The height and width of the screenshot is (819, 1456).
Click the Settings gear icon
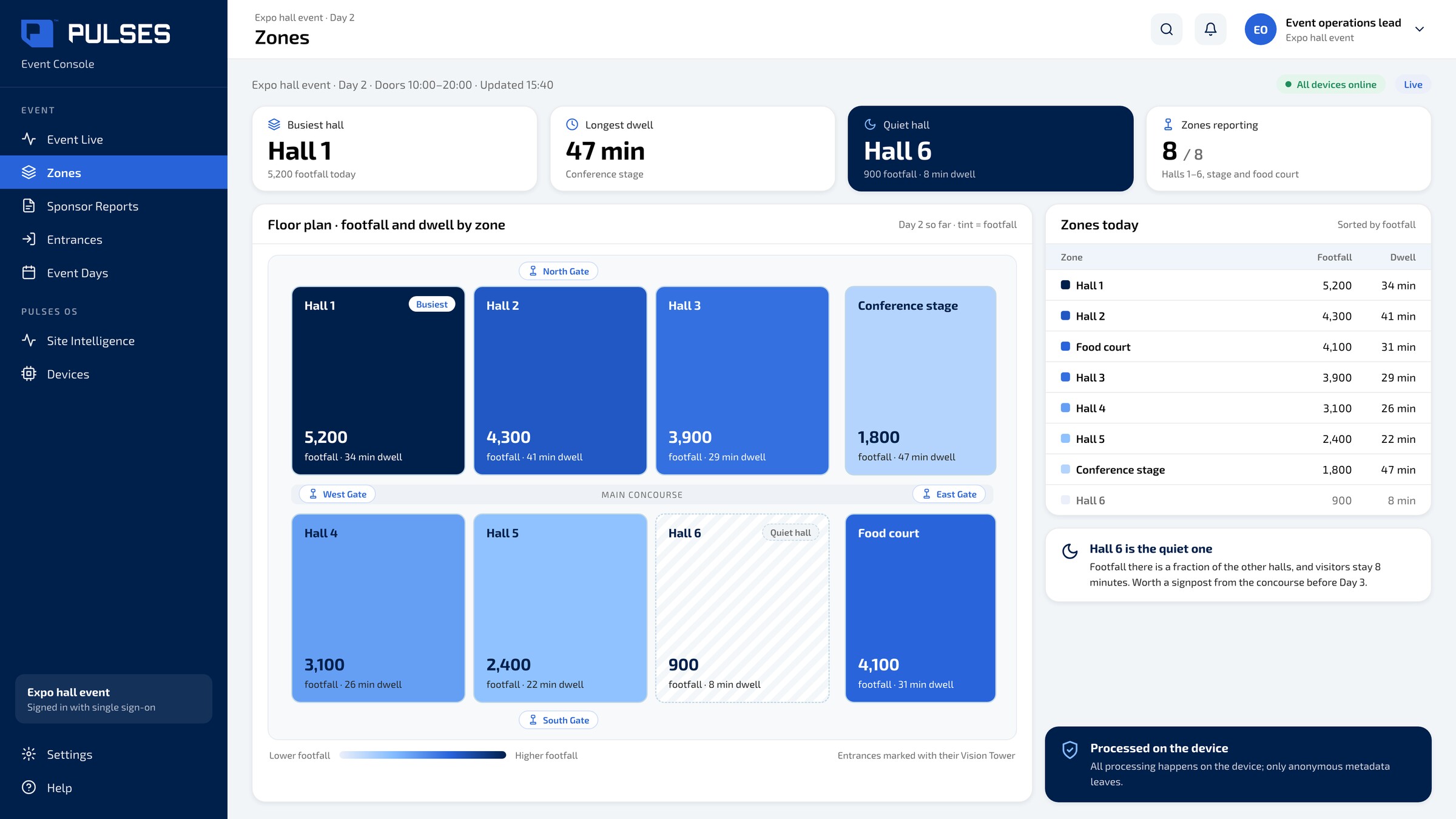29,754
